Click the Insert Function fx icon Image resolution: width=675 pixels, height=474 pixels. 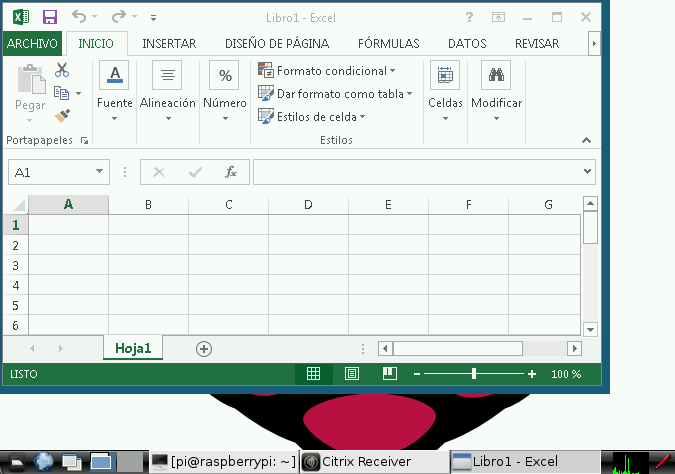coord(230,172)
